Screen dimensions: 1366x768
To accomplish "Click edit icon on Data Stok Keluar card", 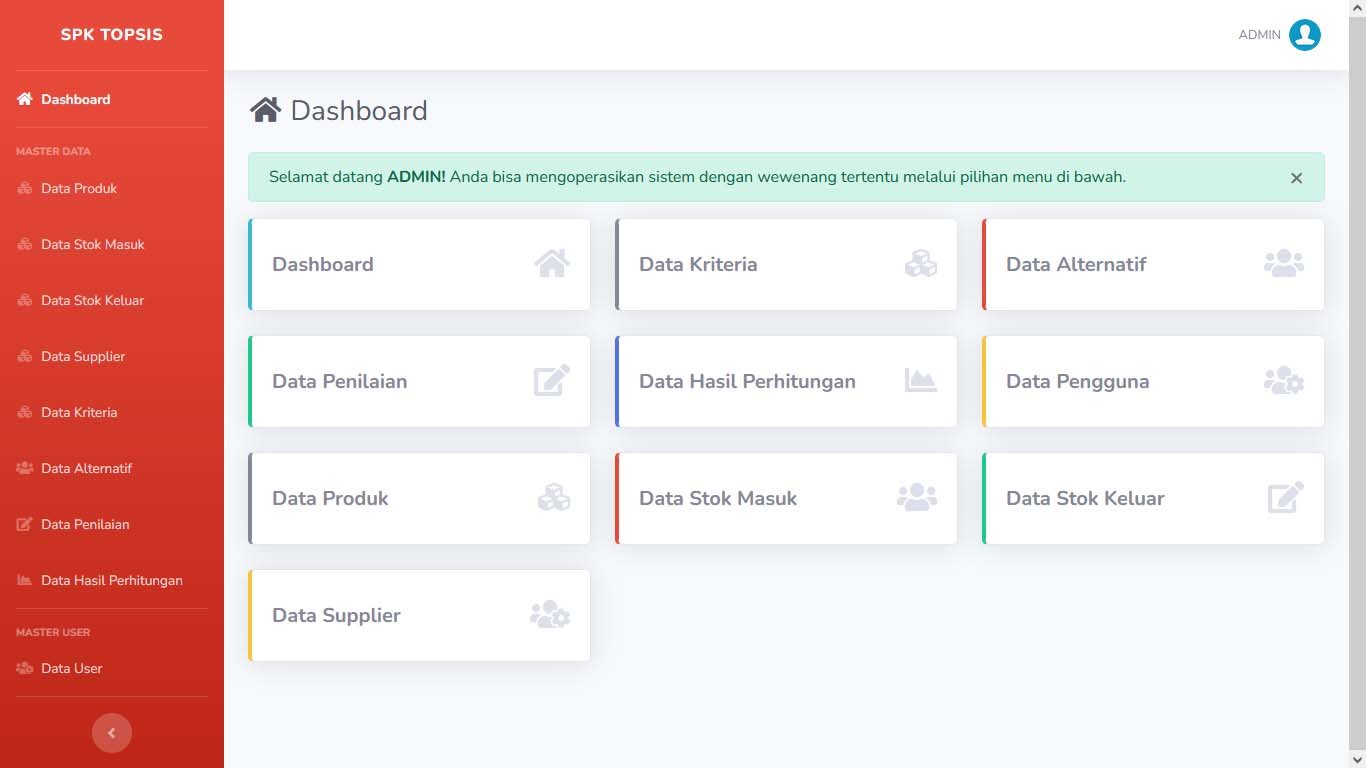I will coord(1285,498).
